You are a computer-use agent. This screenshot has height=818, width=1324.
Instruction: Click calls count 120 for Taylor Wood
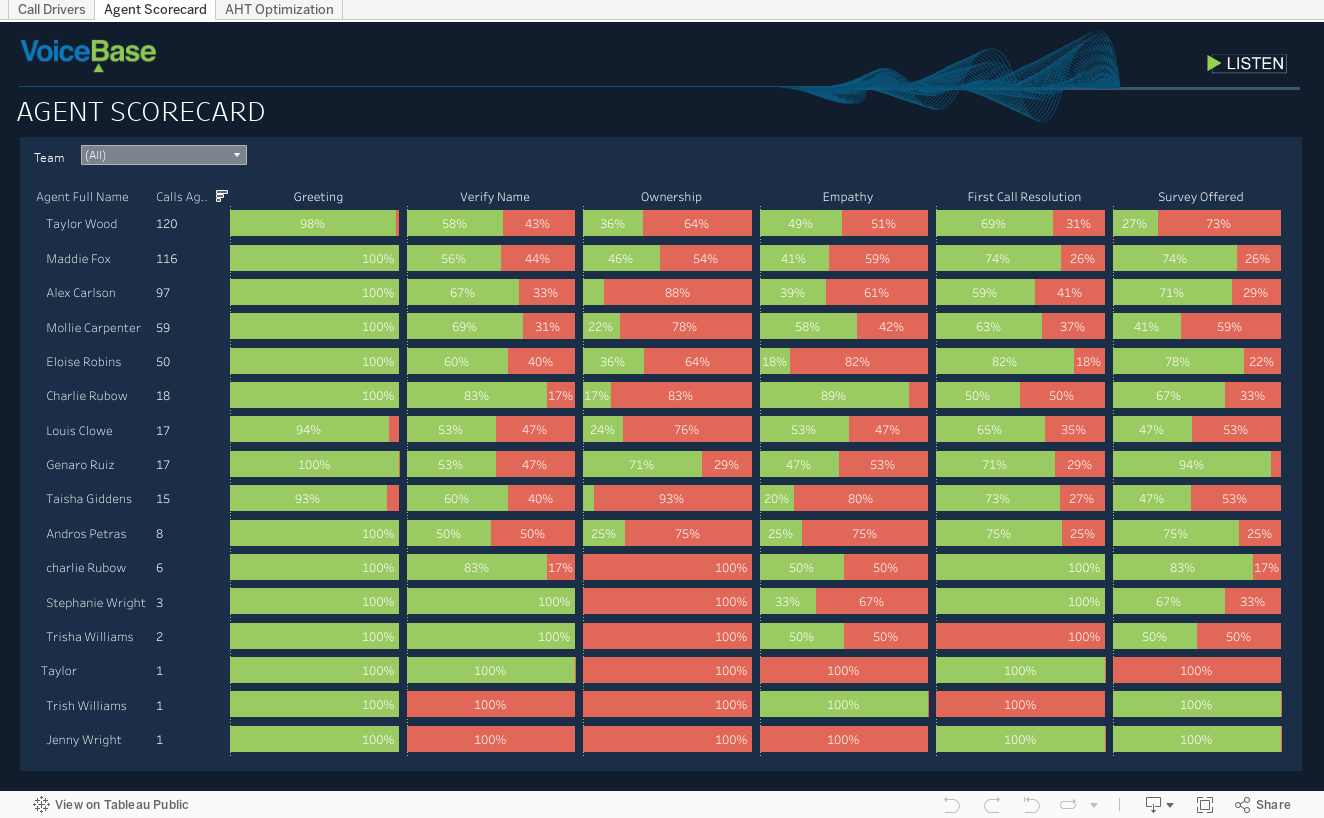tap(167, 224)
